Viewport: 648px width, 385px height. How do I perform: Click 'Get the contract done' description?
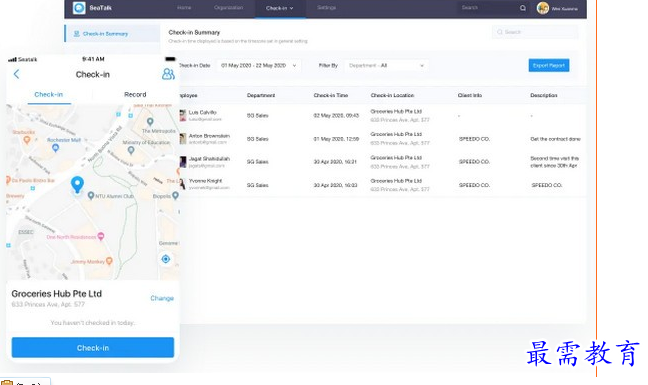coord(555,139)
